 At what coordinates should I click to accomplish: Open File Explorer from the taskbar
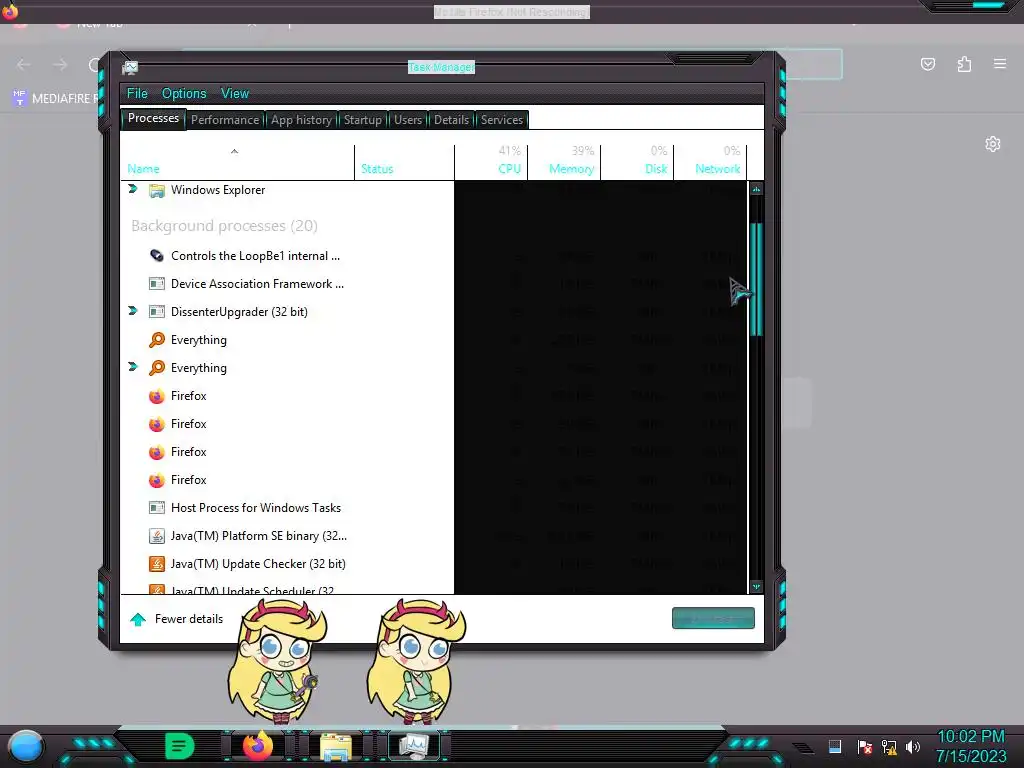click(x=336, y=746)
